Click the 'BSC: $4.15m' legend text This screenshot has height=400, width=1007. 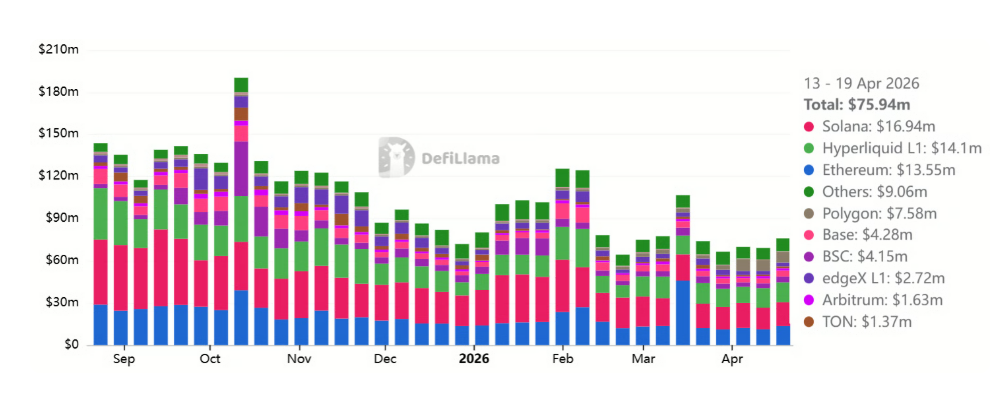[x=865, y=257]
